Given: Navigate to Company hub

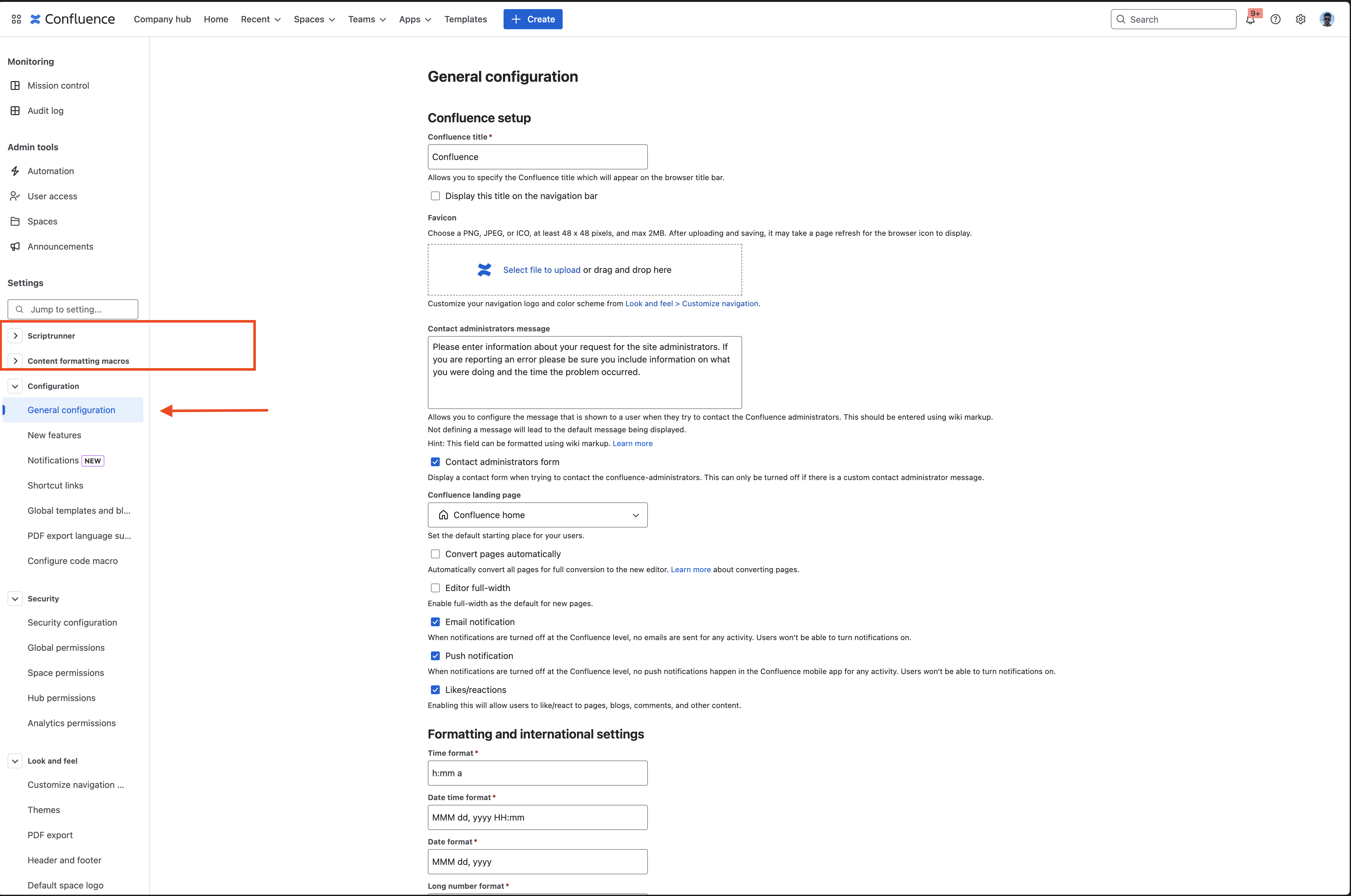Looking at the screenshot, I should [162, 19].
